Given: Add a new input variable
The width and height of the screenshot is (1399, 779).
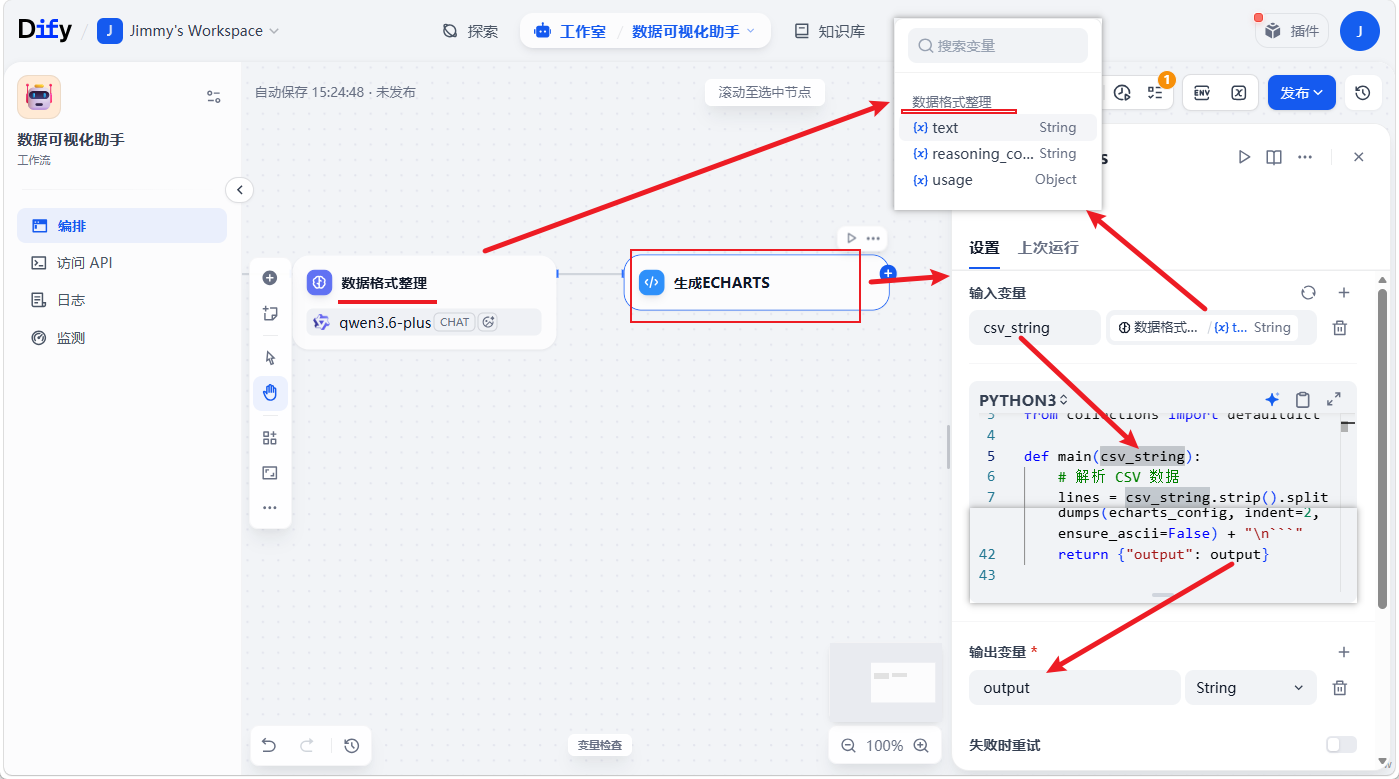Looking at the screenshot, I should pyautogui.click(x=1344, y=293).
